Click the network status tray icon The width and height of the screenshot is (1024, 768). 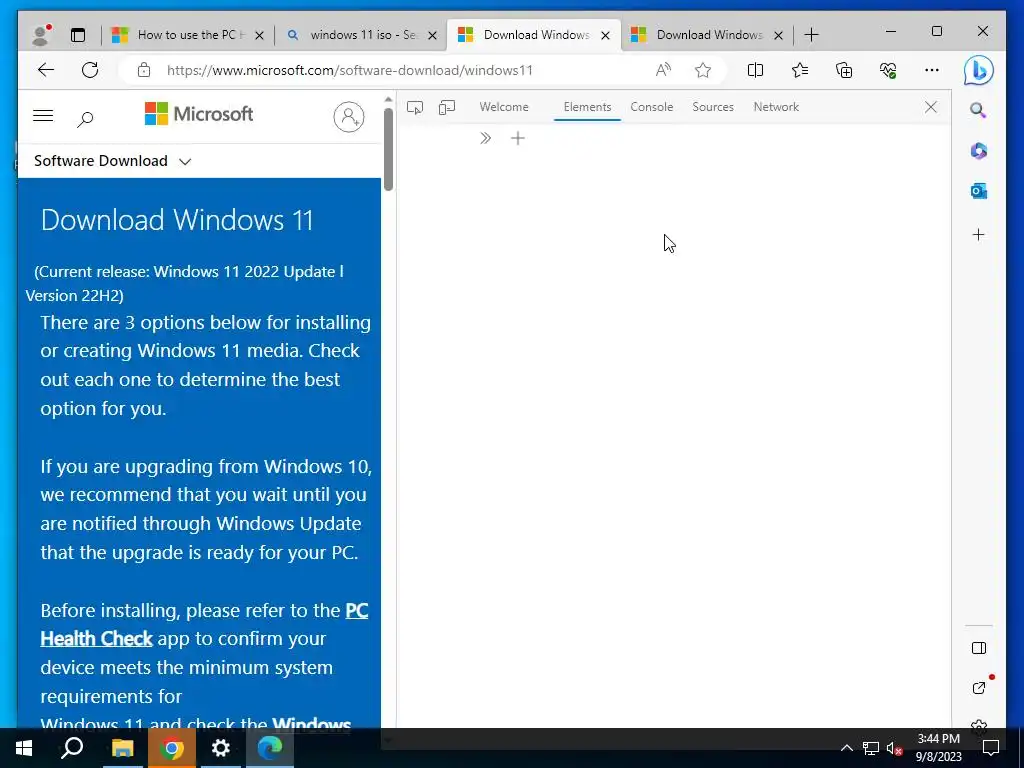click(x=871, y=748)
